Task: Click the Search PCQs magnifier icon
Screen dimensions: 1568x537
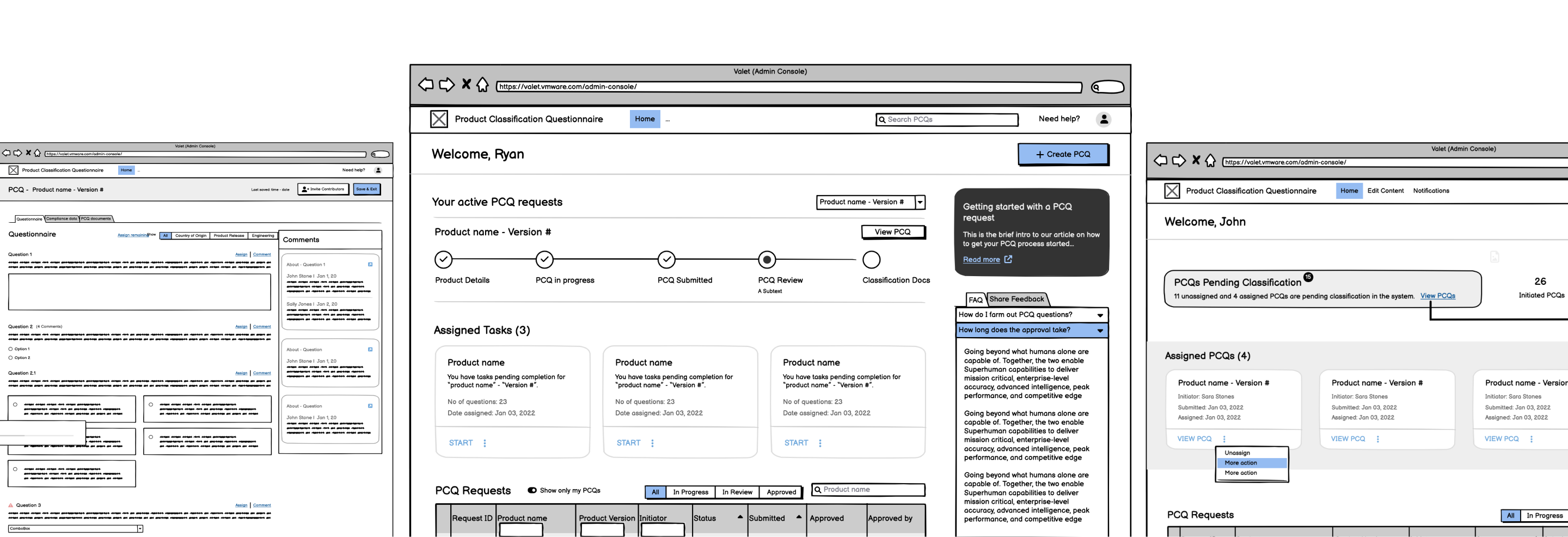Action: tap(882, 119)
